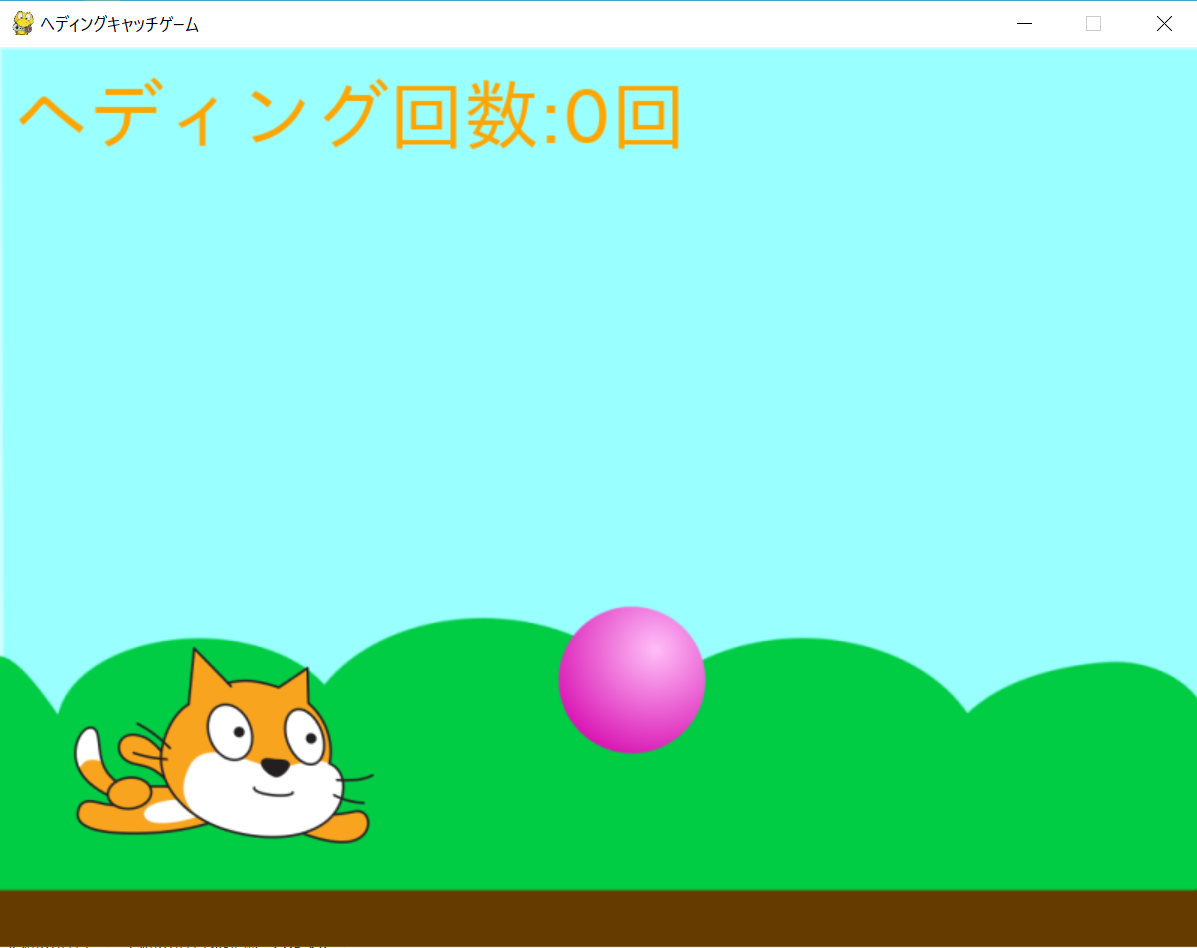Click the window title ヘディングキャッチゲーム

point(120,24)
